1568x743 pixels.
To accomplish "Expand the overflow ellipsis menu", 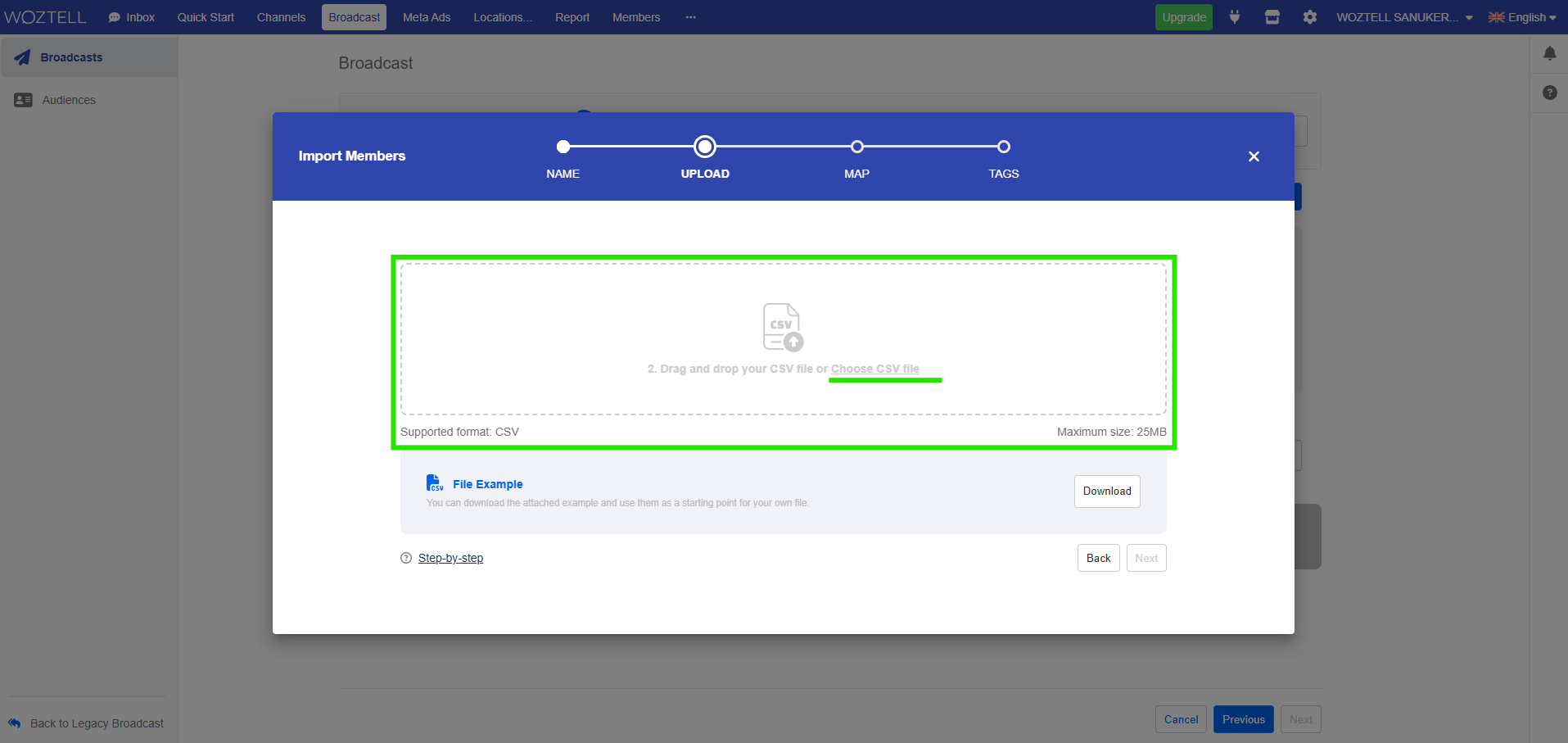I will coord(690,16).
